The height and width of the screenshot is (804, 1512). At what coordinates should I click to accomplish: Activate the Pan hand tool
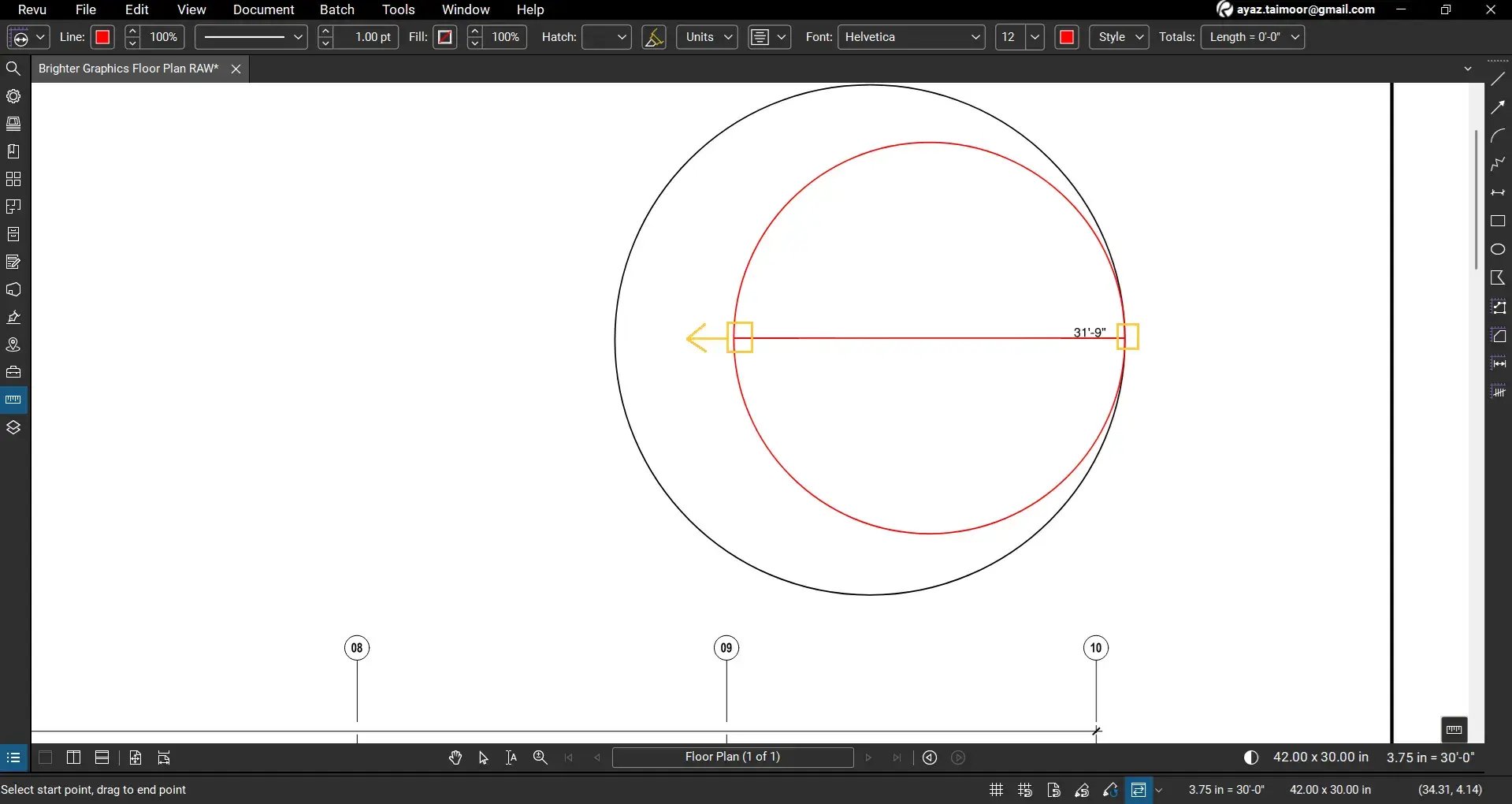[x=455, y=757]
